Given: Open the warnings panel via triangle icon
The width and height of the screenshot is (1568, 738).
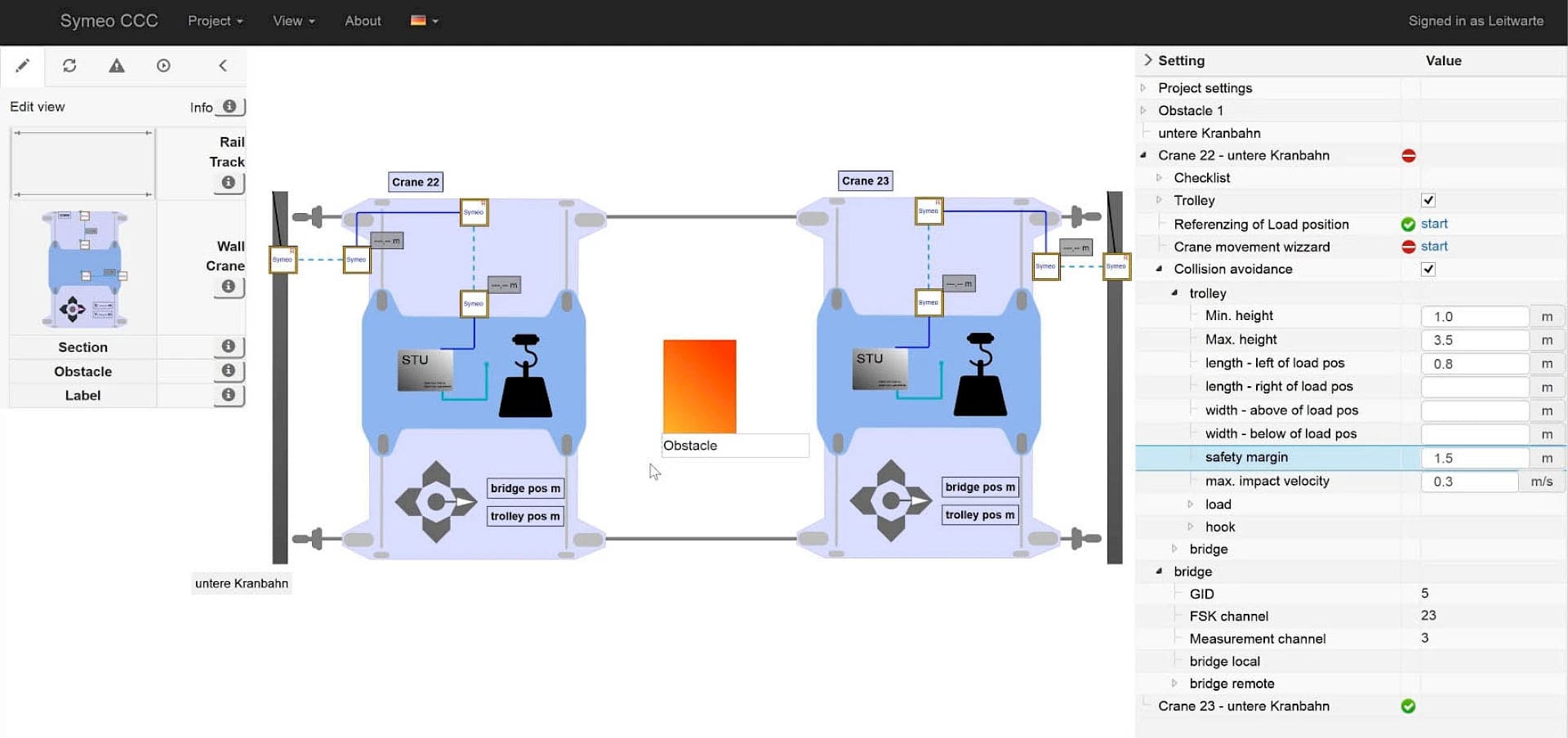Looking at the screenshot, I should pyautogui.click(x=117, y=65).
